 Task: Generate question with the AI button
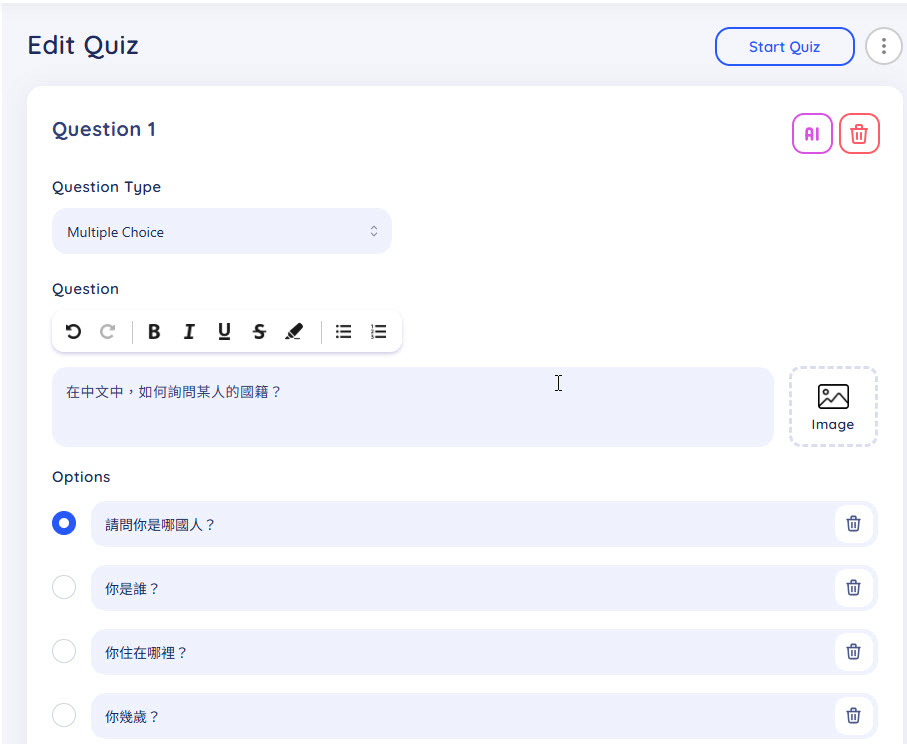pyautogui.click(x=812, y=134)
